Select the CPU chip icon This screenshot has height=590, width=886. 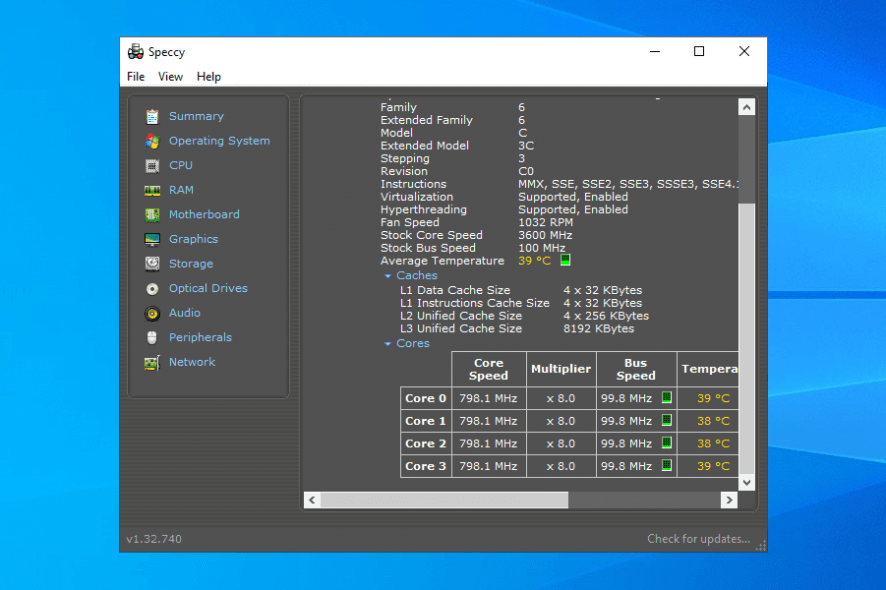tap(152, 166)
